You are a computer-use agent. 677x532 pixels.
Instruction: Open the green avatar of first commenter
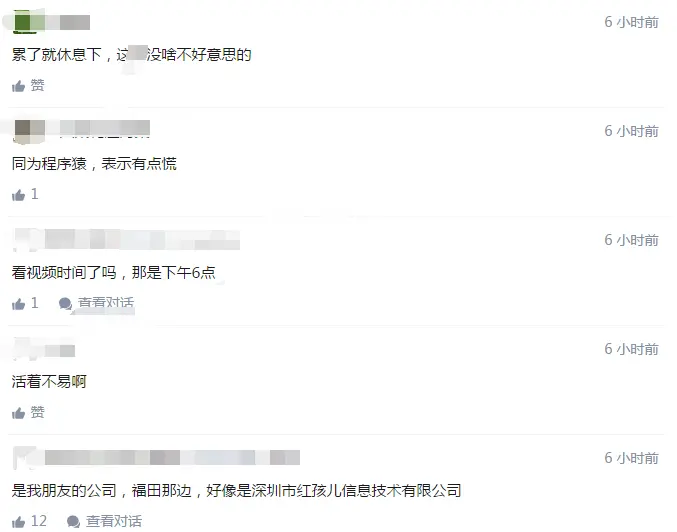click(x=23, y=22)
